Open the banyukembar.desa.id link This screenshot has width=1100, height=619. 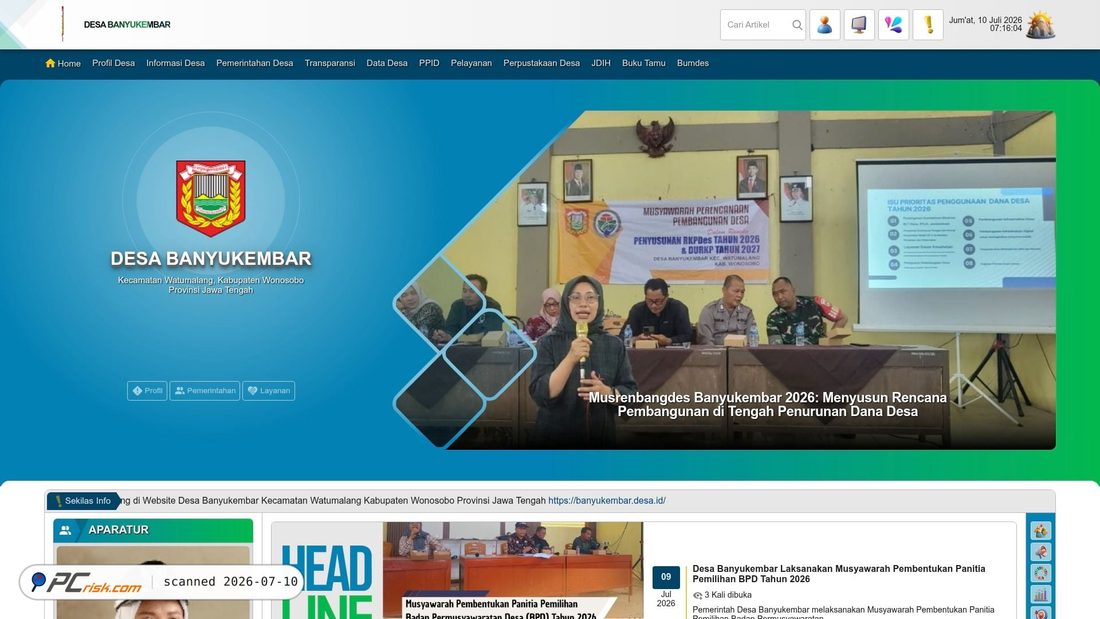(607, 500)
